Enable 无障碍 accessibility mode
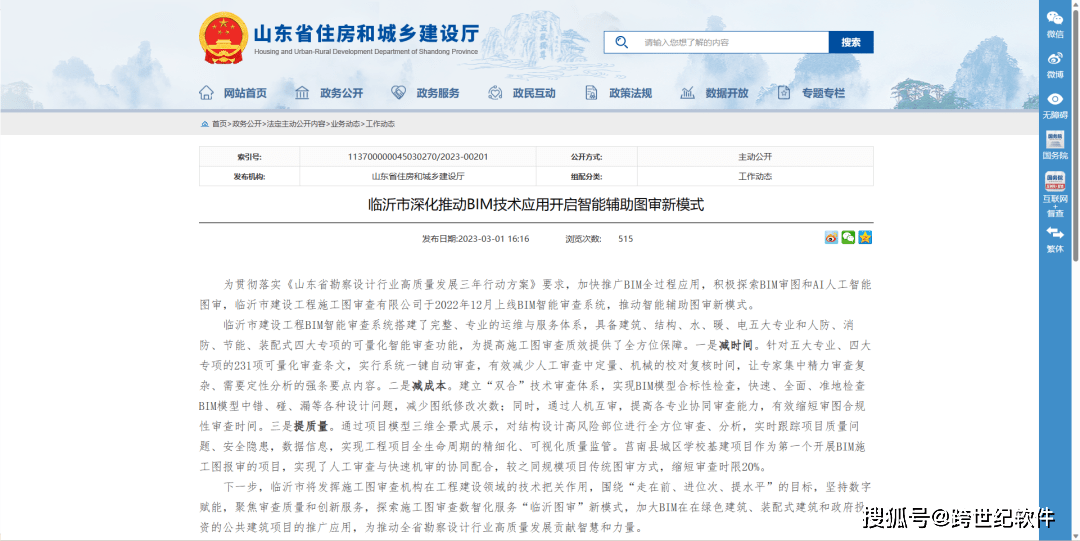The image size is (1080, 541). [x=1055, y=105]
